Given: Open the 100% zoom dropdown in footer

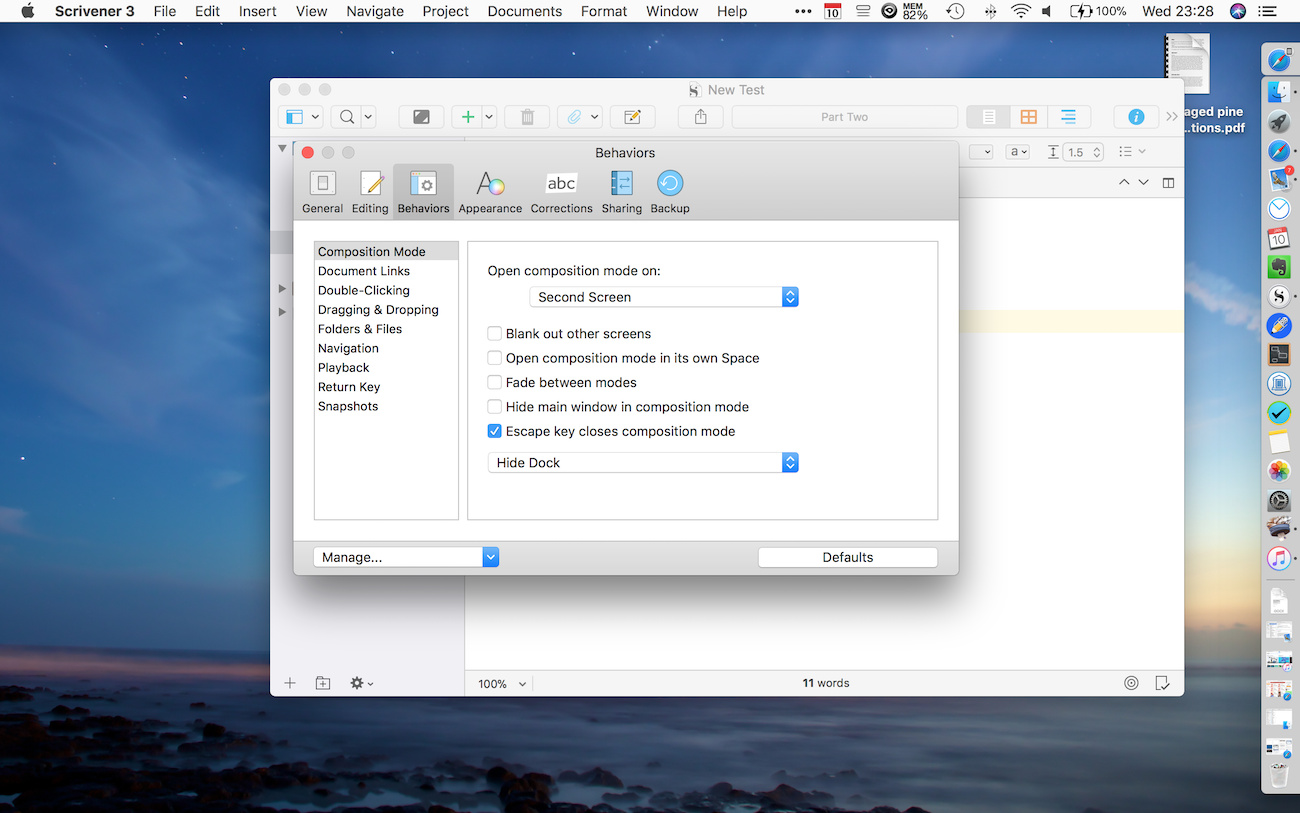Looking at the screenshot, I should pyautogui.click(x=501, y=684).
